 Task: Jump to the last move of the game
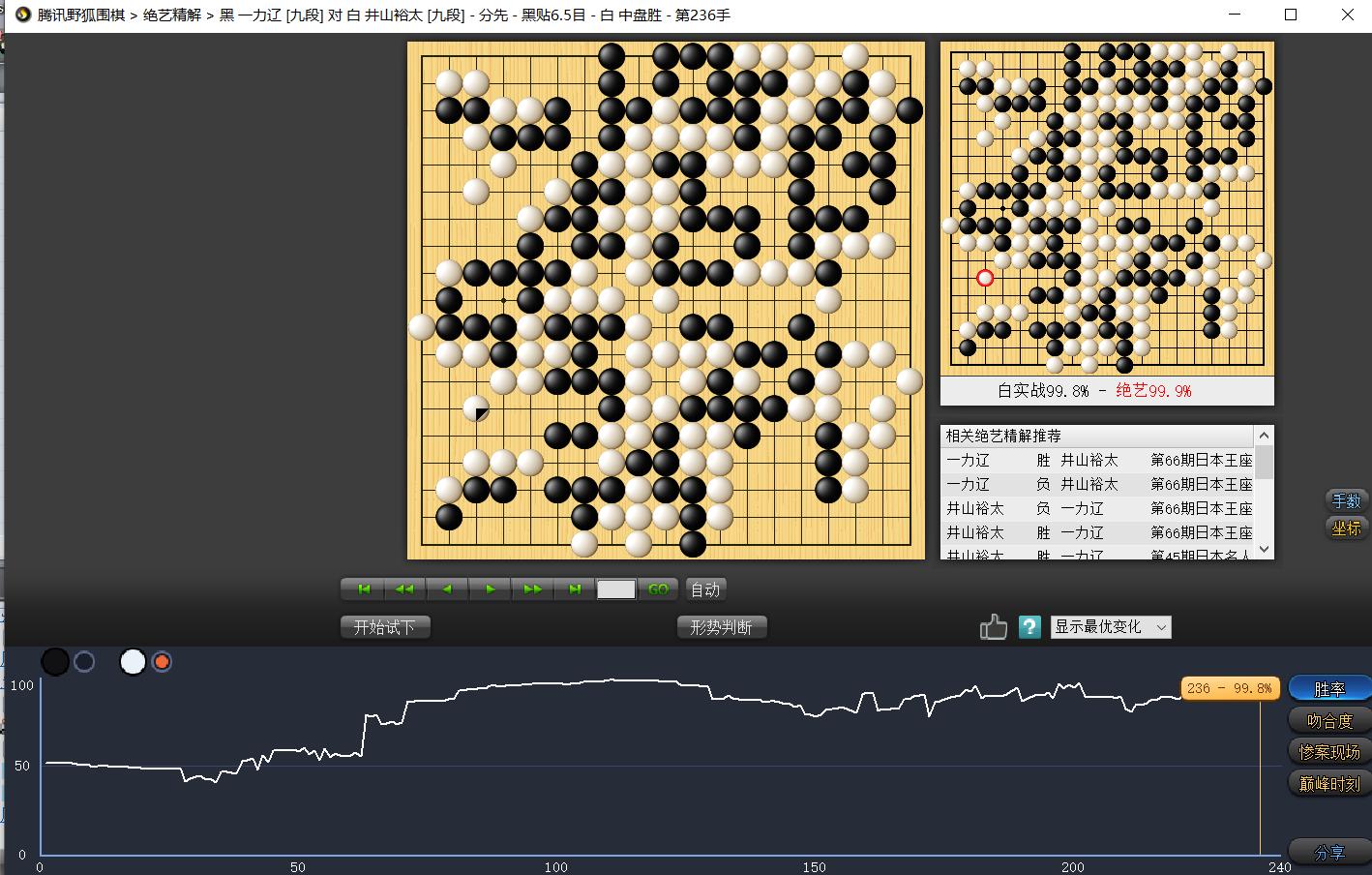(x=574, y=588)
